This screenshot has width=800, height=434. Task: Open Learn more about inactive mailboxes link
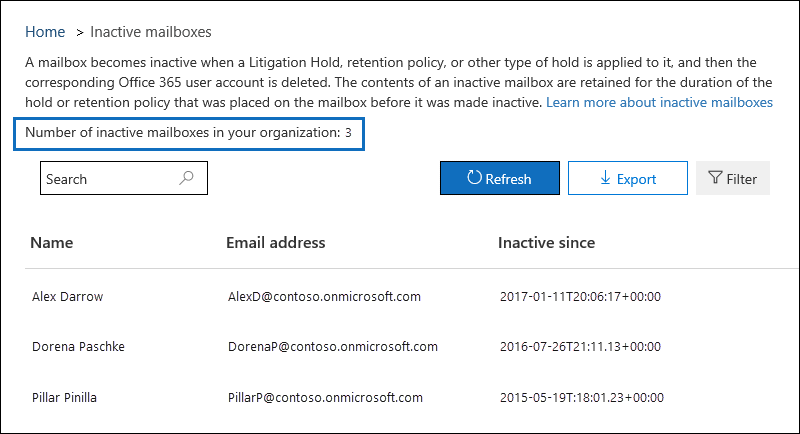click(x=659, y=102)
